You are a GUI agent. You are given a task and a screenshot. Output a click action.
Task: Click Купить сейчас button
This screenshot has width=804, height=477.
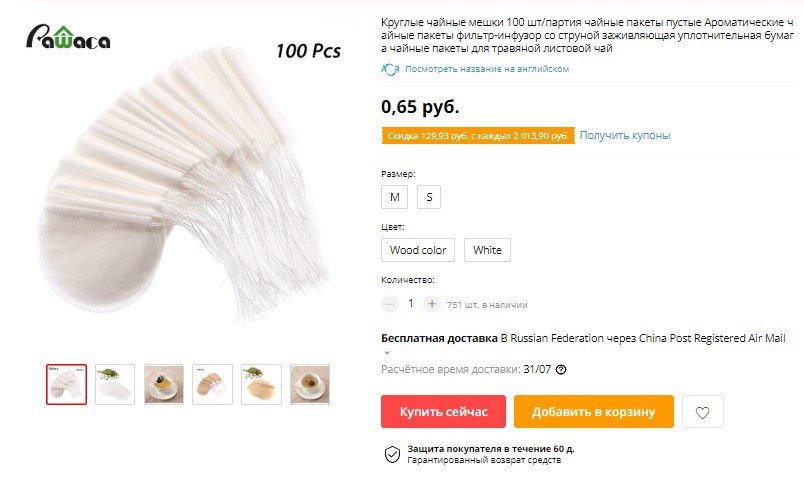[x=444, y=411]
